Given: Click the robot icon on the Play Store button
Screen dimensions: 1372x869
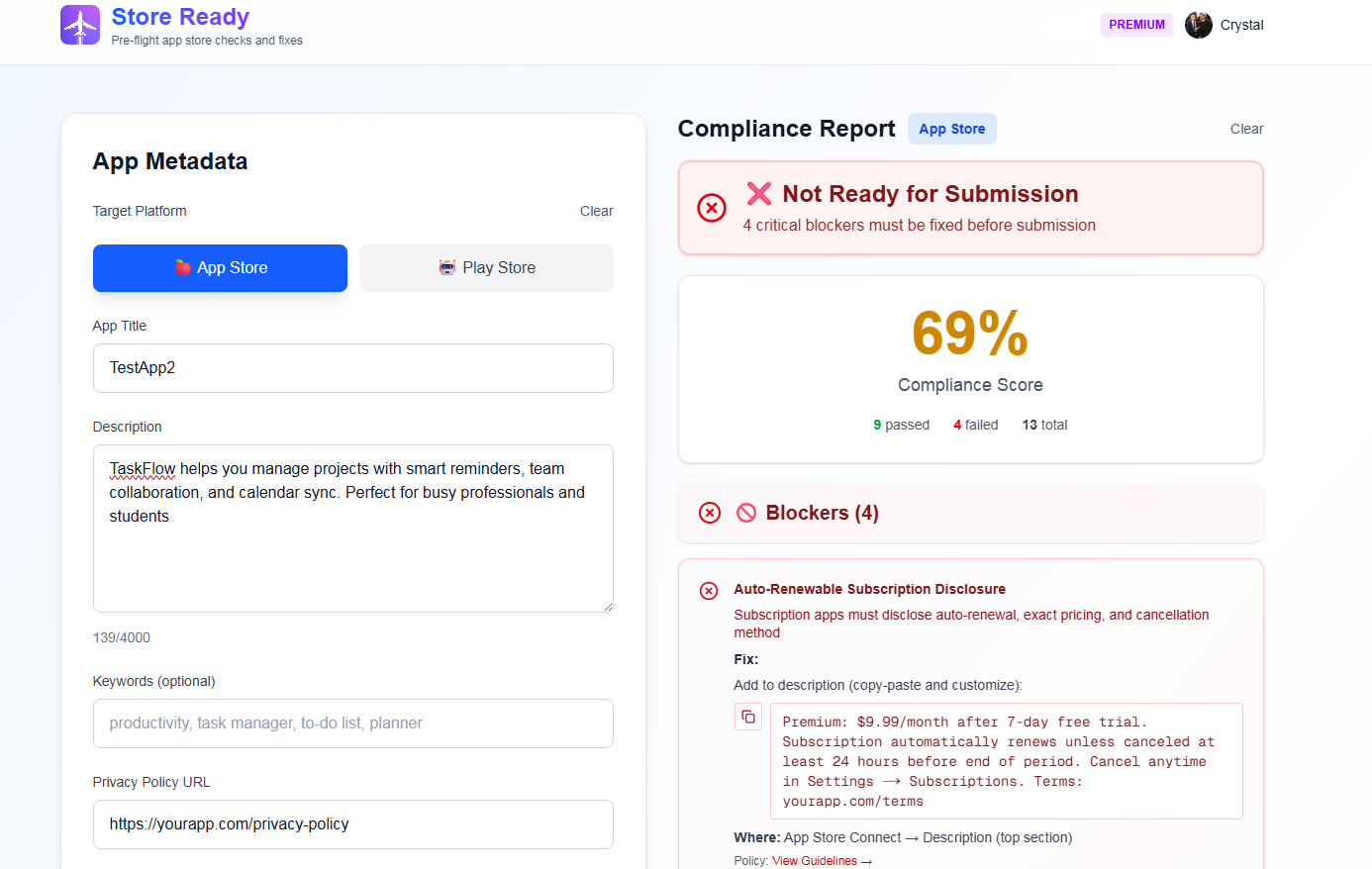Looking at the screenshot, I should [x=448, y=267].
